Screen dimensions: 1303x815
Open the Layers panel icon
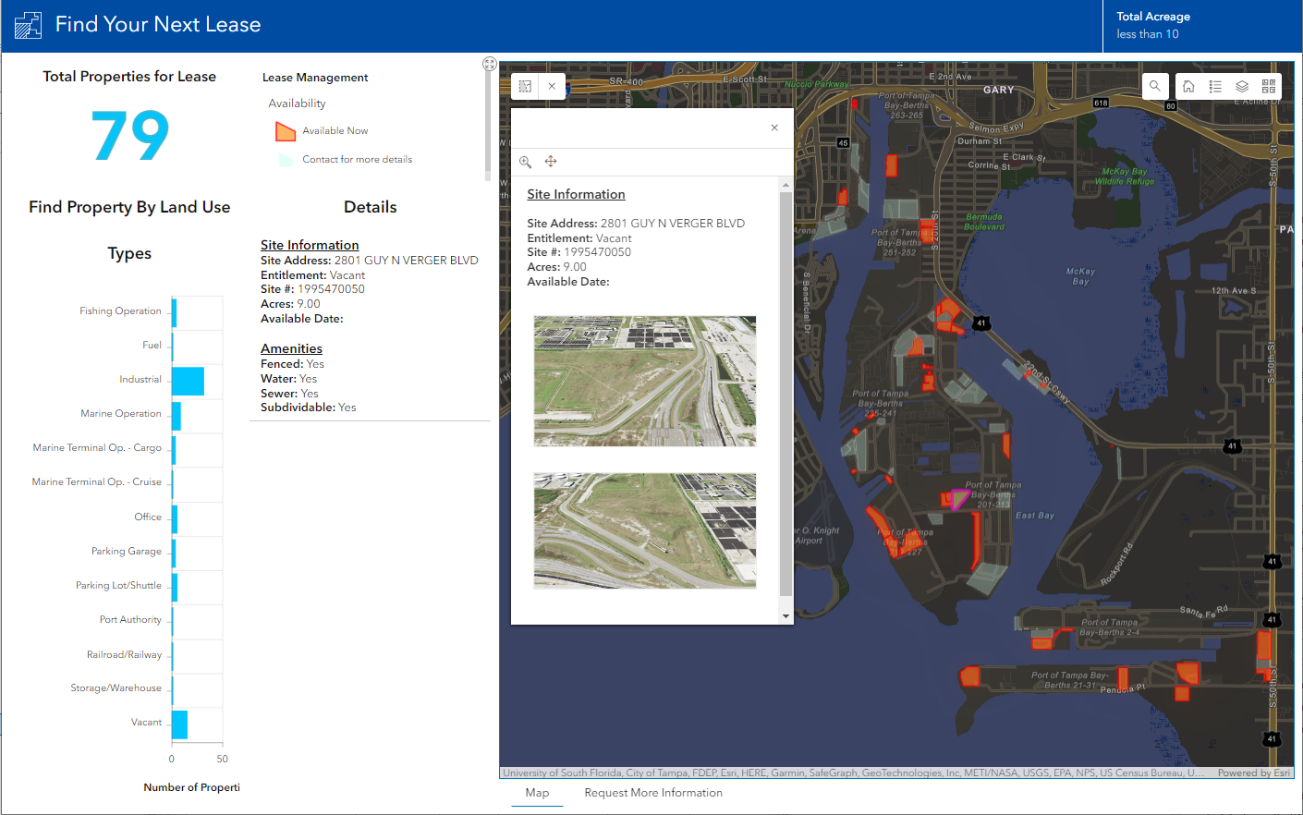1242,86
